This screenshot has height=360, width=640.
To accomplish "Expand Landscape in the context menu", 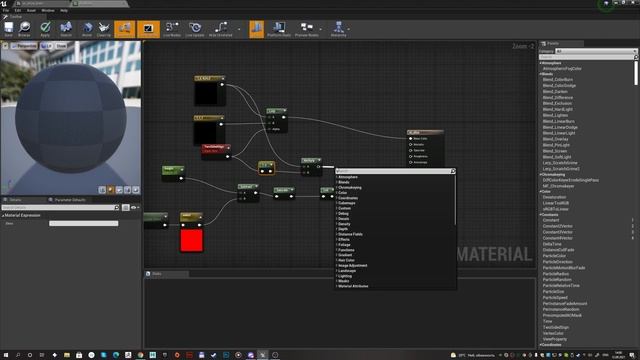I will [347, 271].
